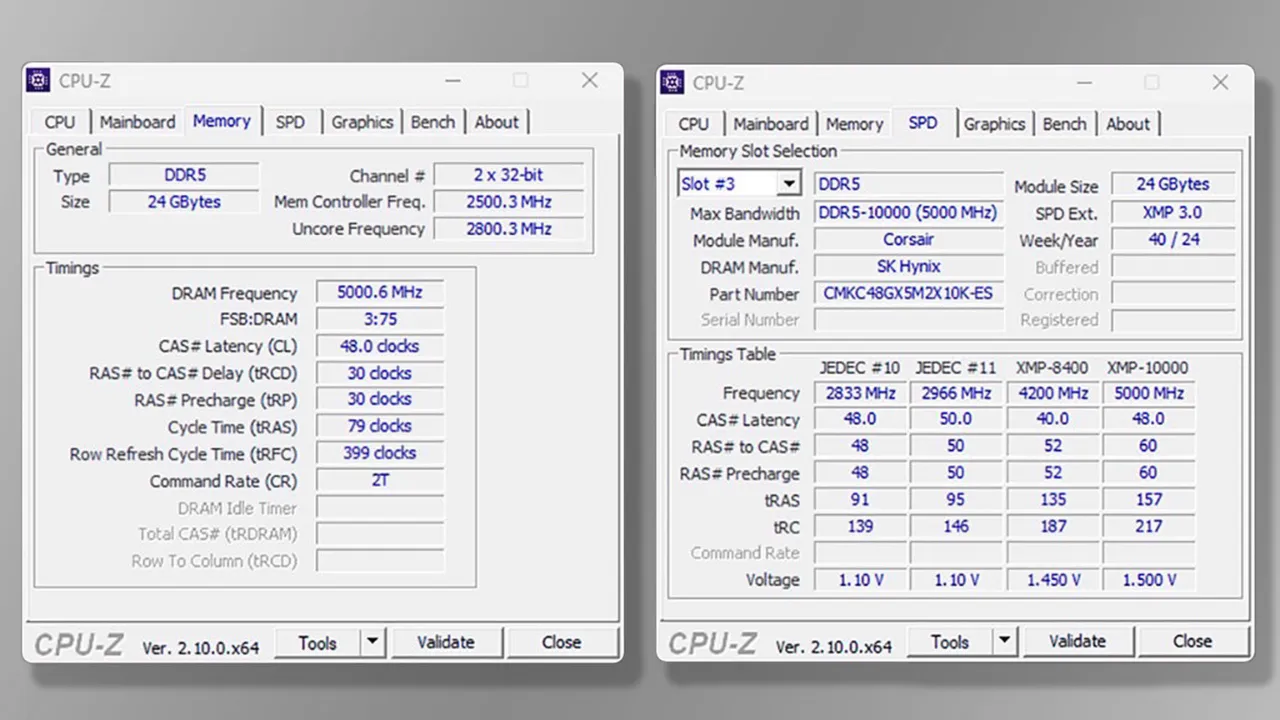Open the CPU tab in the right window
This screenshot has width=1280, height=720.
694,124
